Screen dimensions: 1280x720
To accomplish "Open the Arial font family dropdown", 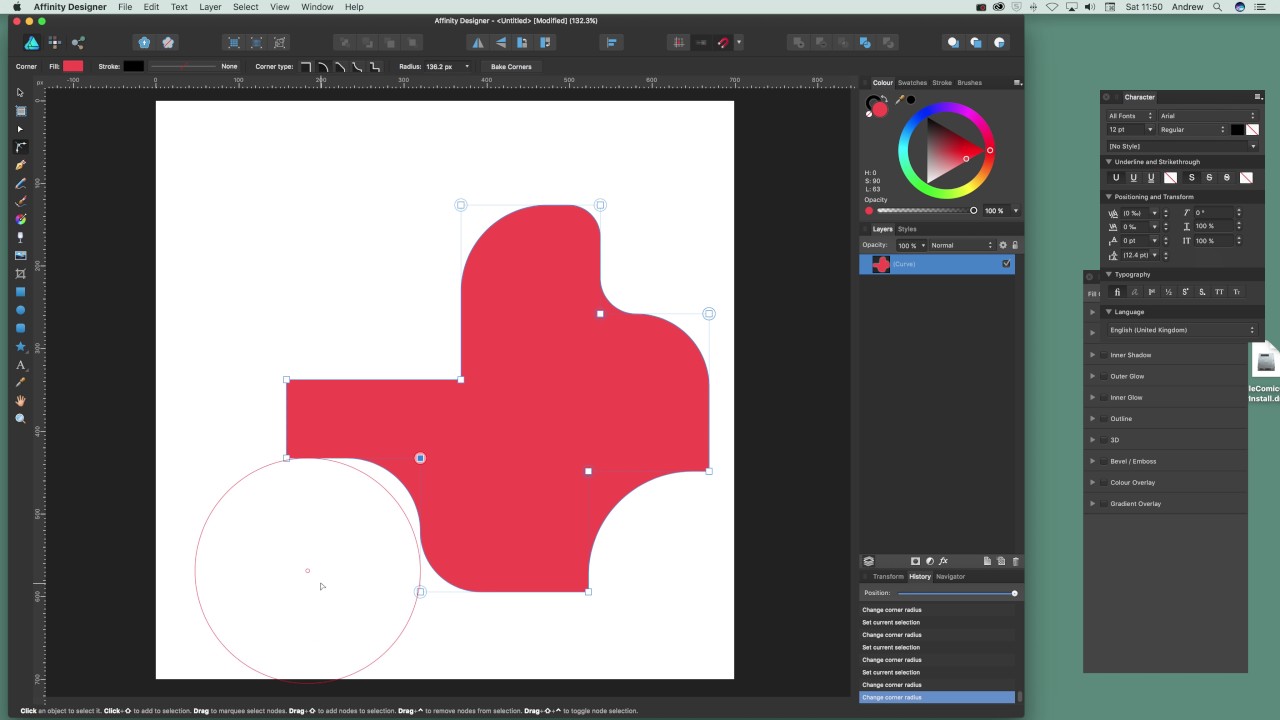I will tap(1208, 116).
